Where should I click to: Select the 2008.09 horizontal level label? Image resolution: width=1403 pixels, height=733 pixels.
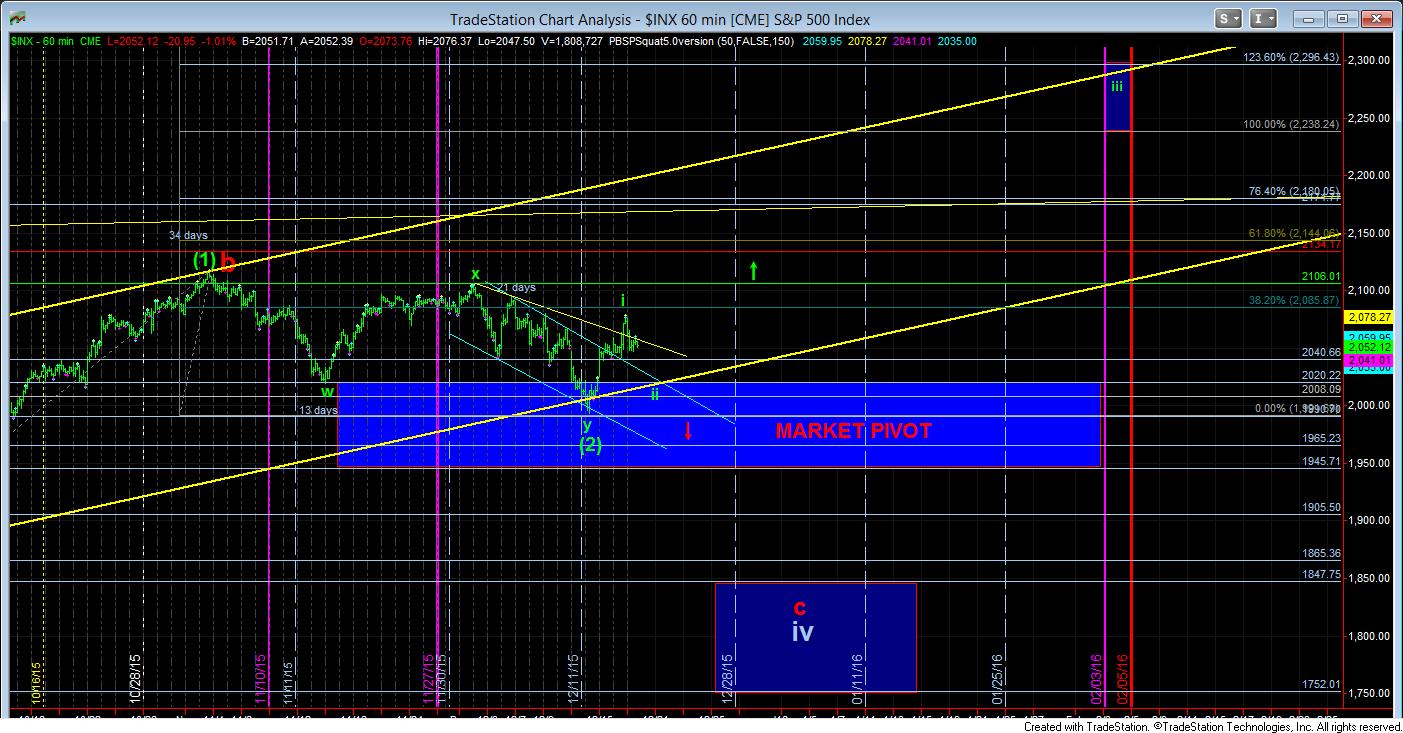[1320, 390]
